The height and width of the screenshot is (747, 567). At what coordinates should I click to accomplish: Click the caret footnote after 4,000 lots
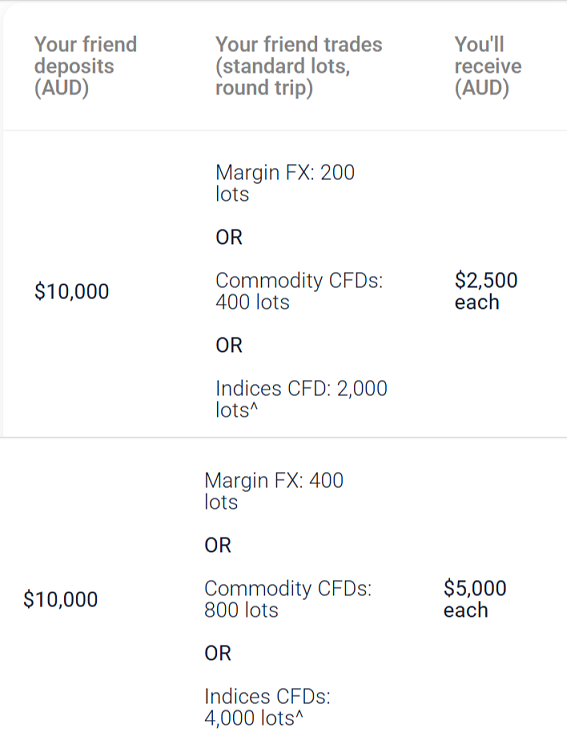tap(299, 715)
